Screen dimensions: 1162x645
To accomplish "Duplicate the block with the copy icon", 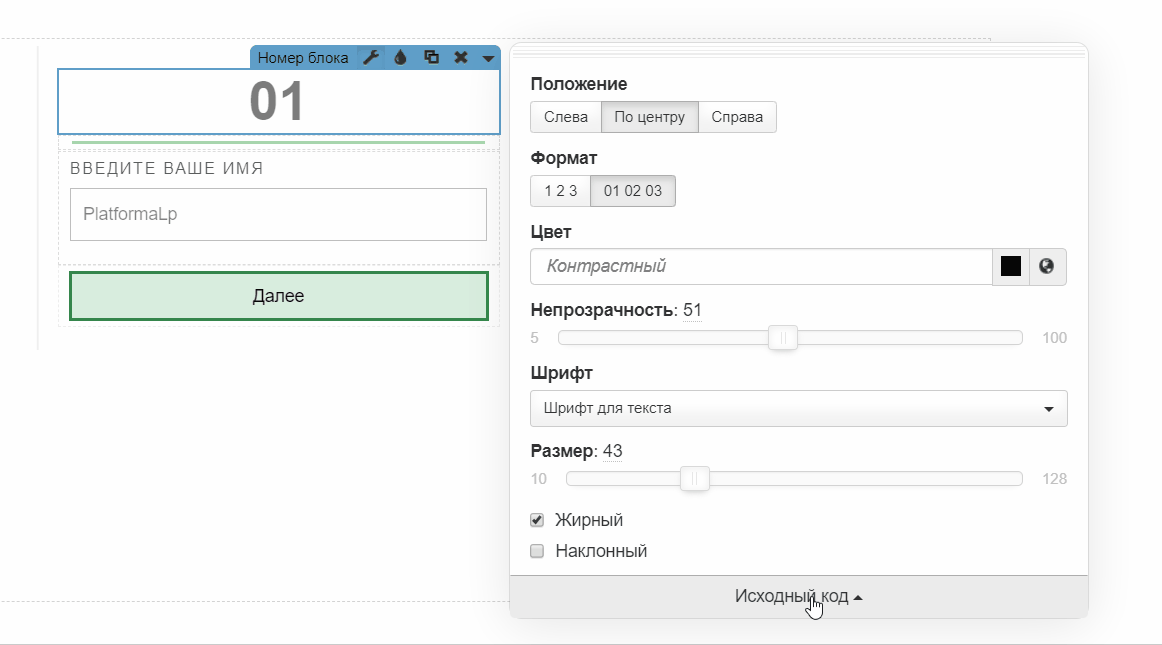I will tap(431, 58).
